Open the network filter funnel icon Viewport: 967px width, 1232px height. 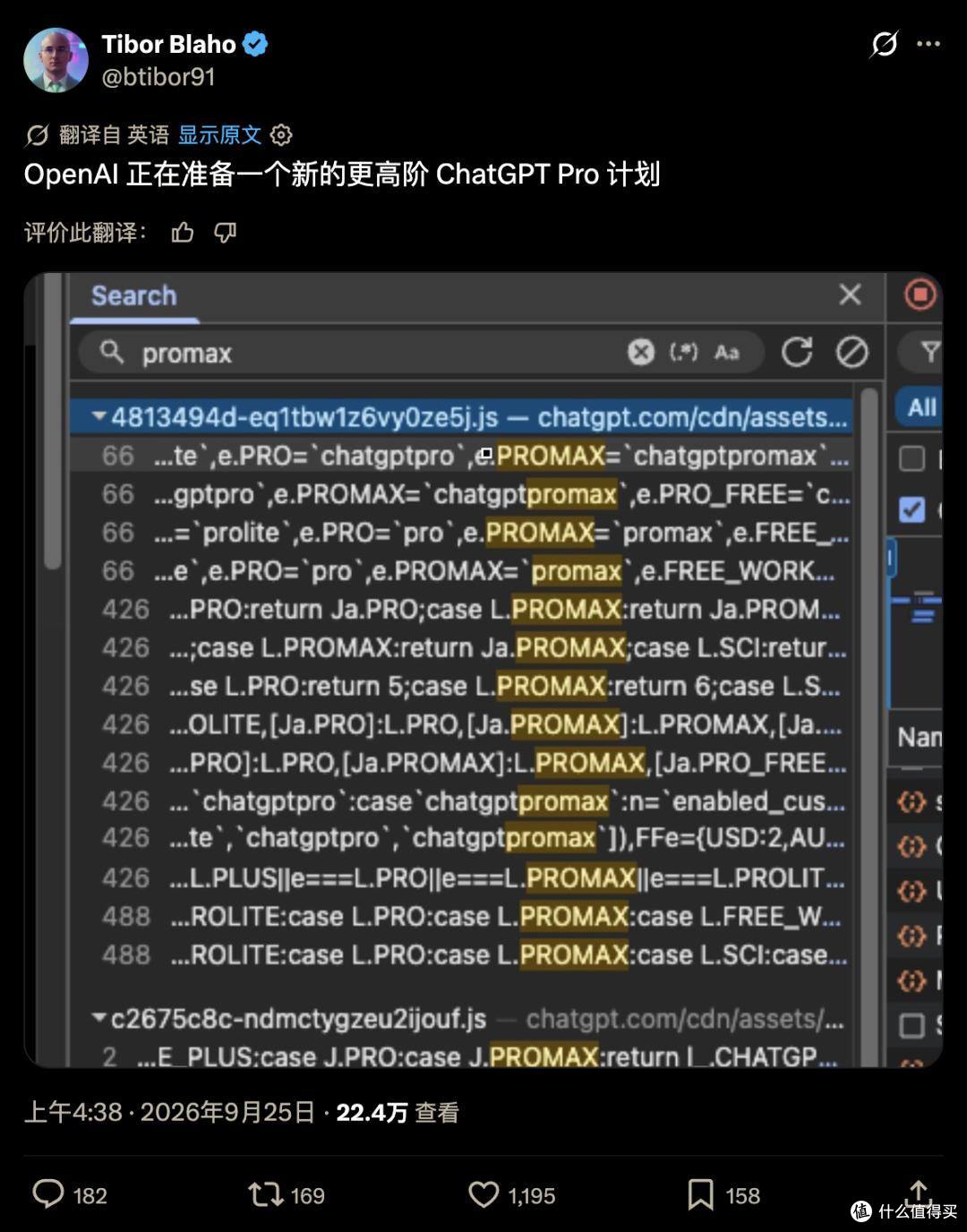[x=930, y=352]
